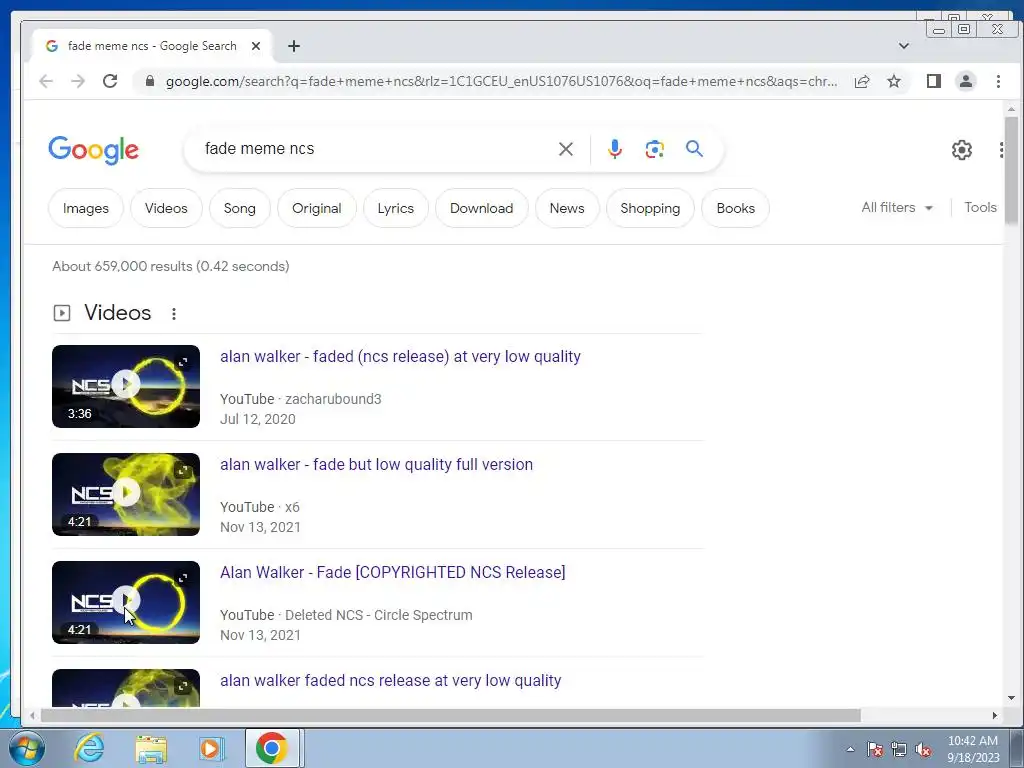
Task: Open the Chrome side panel
Action: point(934,81)
